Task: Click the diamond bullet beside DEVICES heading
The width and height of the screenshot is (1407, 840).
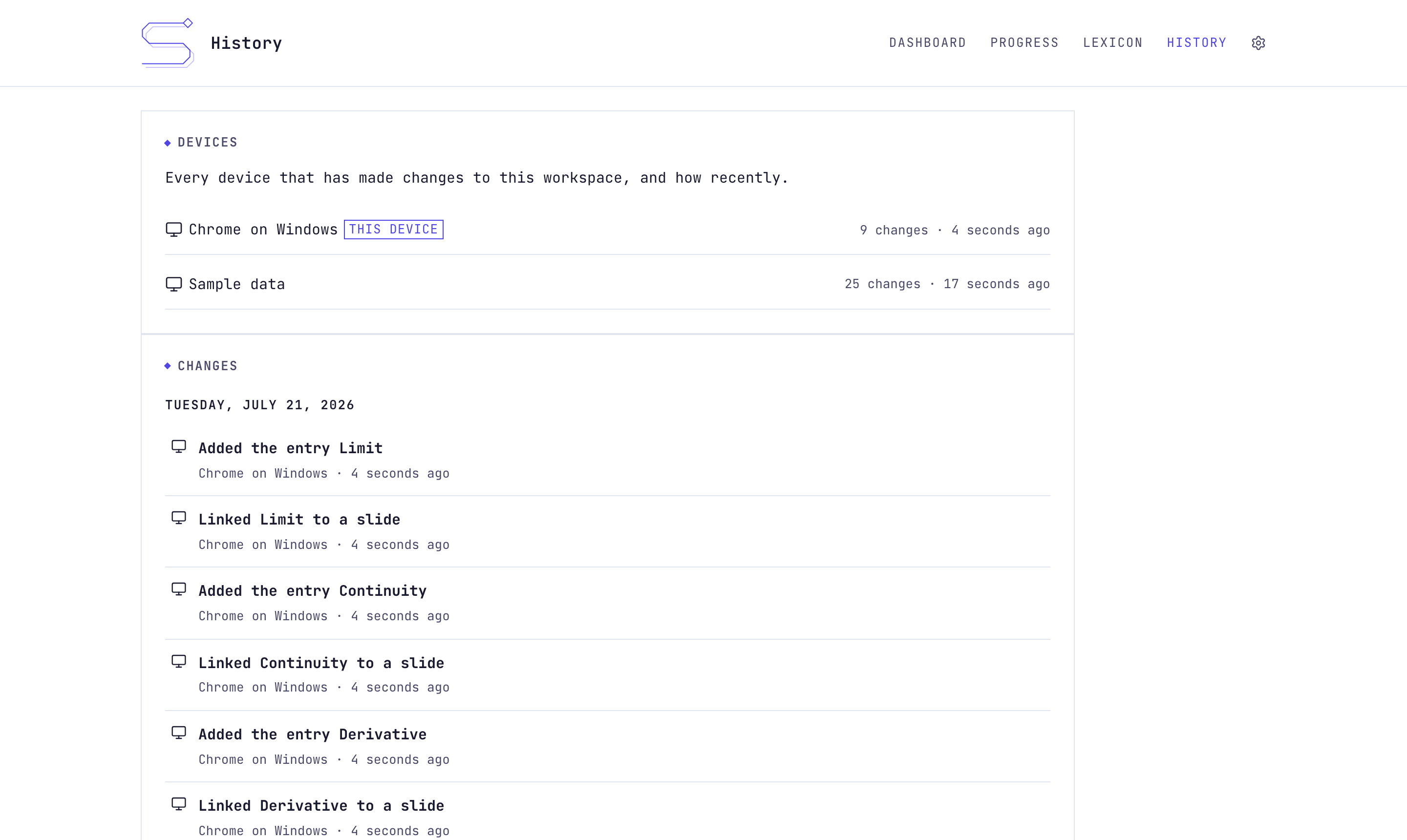Action: click(x=168, y=143)
